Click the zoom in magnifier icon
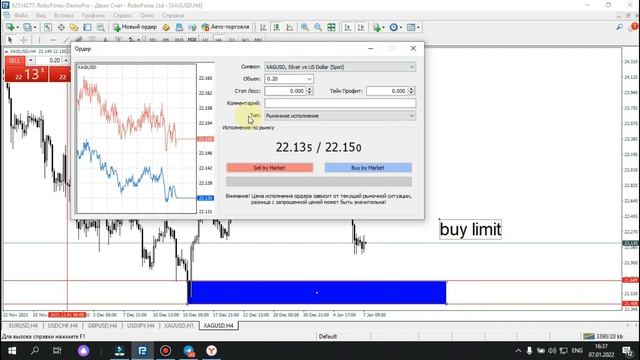640x360 pixels. [x=304, y=27]
